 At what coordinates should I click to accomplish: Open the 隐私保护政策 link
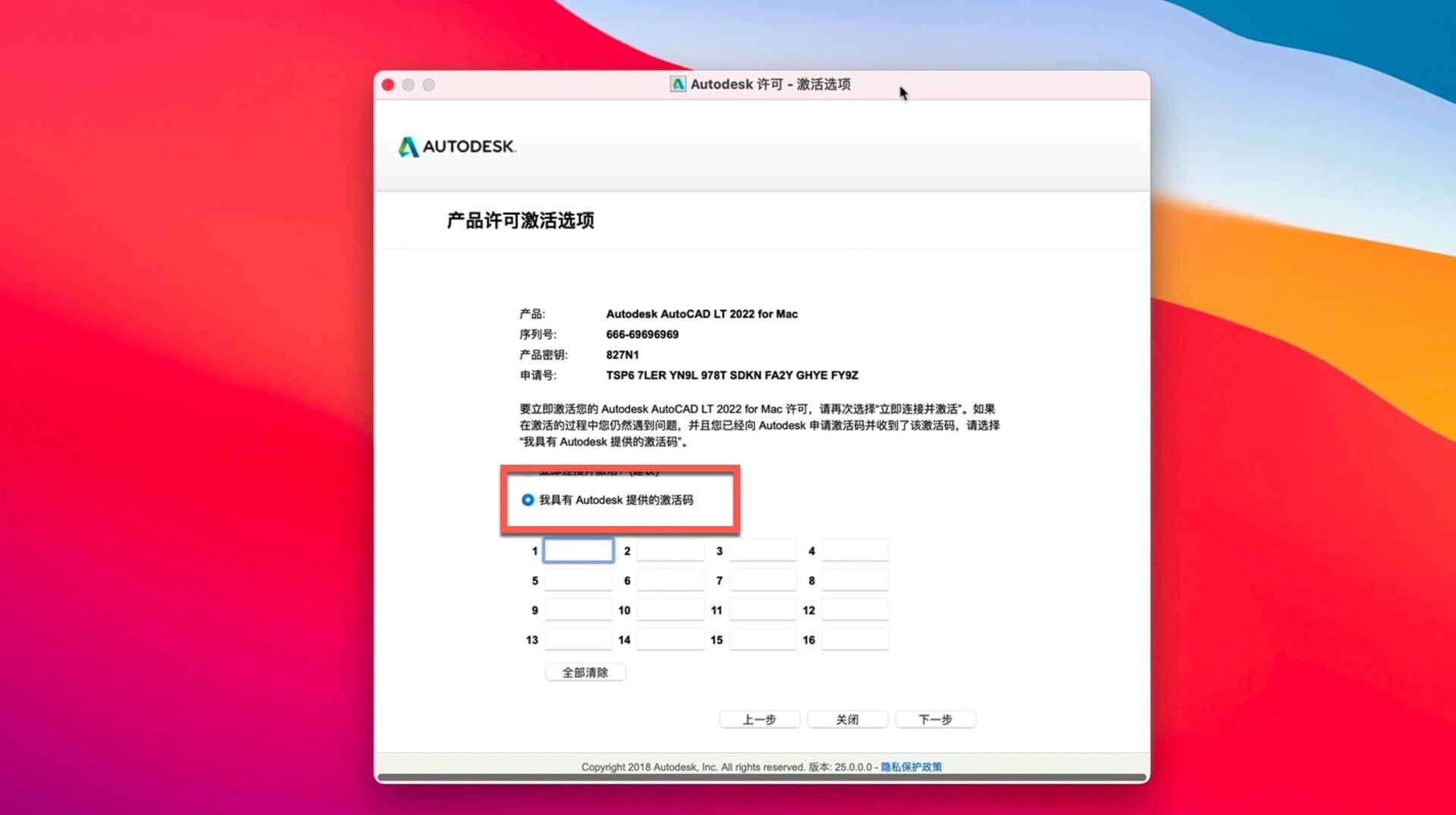tap(911, 766)
